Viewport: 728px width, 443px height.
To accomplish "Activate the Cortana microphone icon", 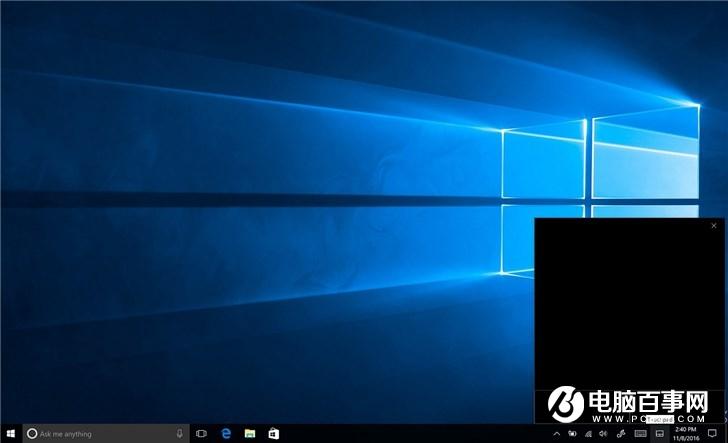I will 180,434.
